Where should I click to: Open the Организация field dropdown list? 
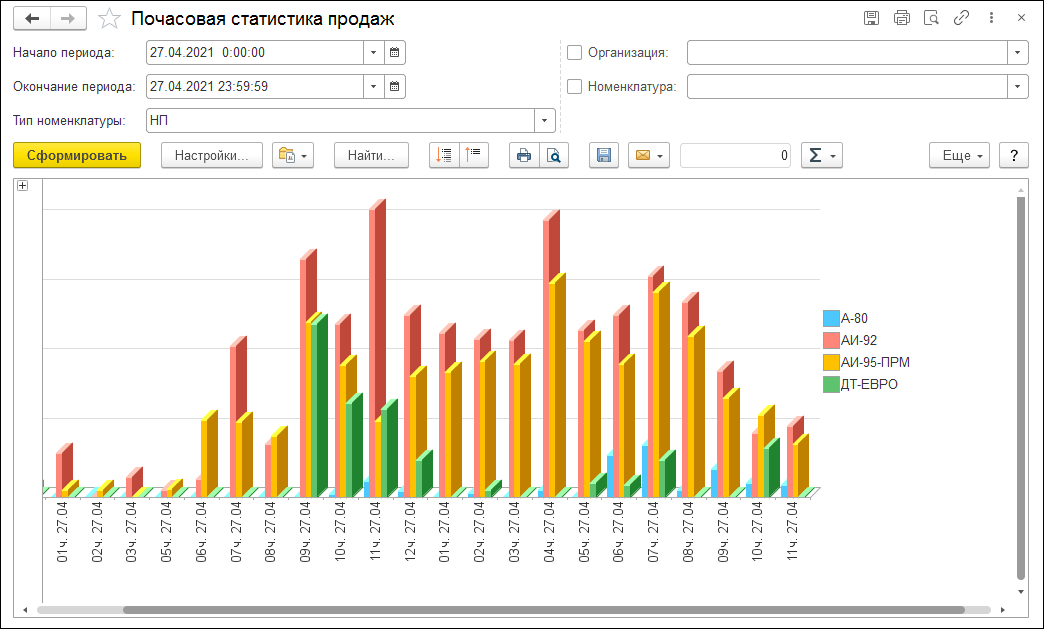(x=1018, y=52)
